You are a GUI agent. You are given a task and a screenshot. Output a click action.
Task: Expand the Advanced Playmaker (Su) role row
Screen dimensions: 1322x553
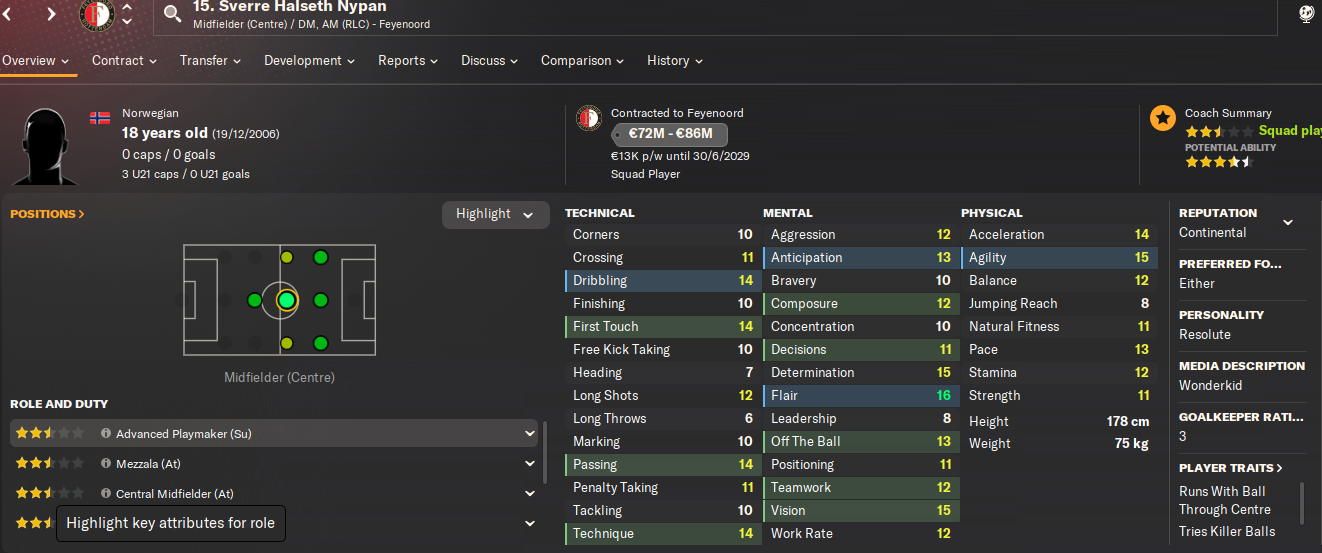tap(530, 434)
